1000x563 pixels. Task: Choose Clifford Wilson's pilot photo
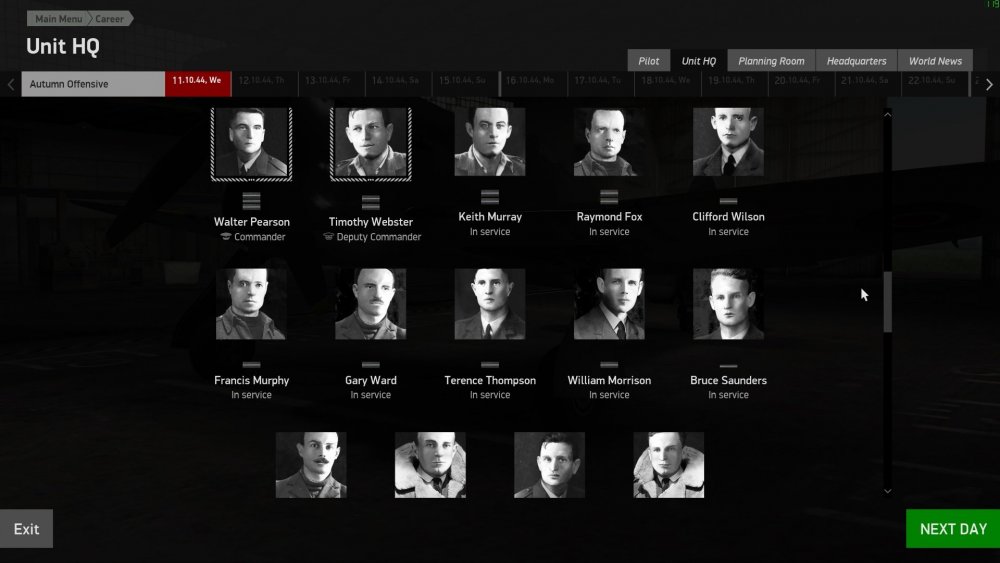click(728, 142)
